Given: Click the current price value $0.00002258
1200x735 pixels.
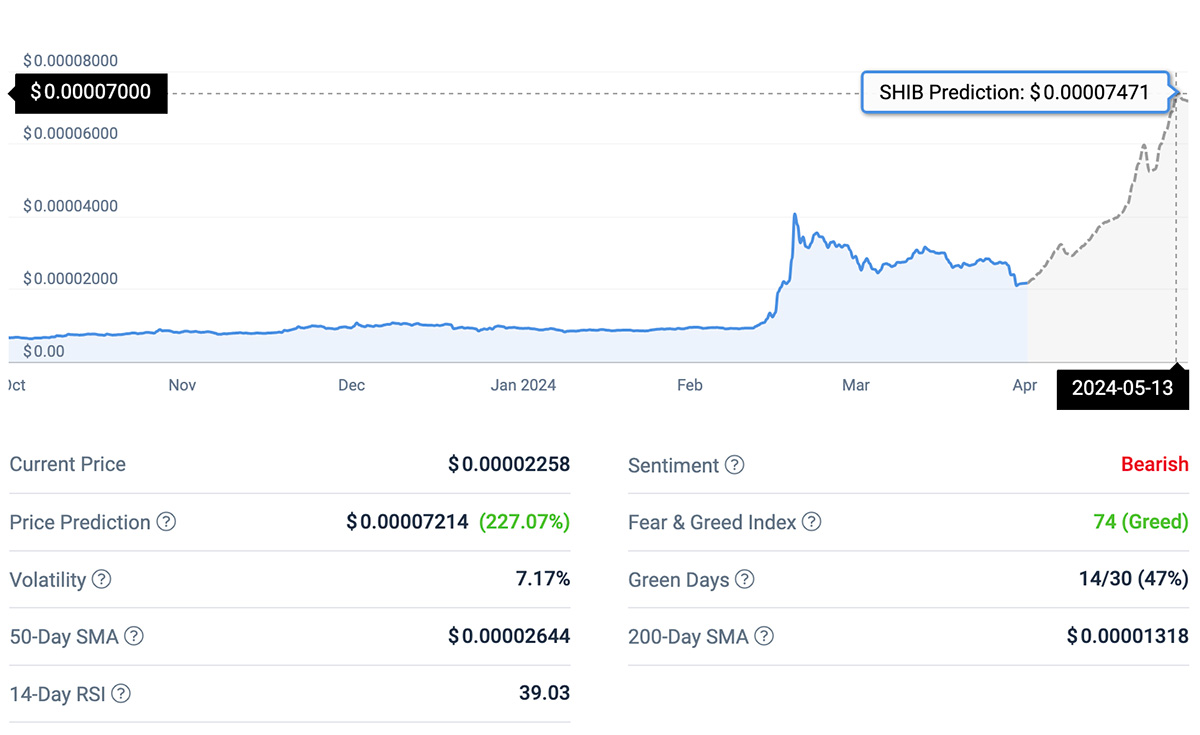Looking at the screenshot, I should click(x=509, y=464).
